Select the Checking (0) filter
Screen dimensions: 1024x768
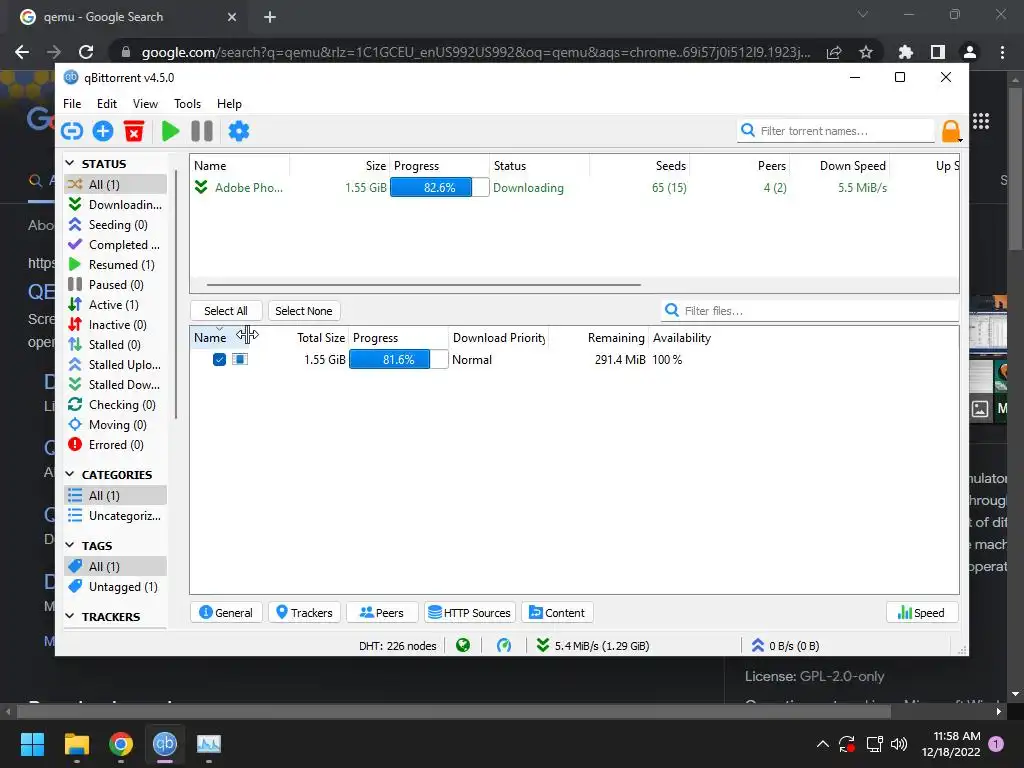[x=116, y=405]
